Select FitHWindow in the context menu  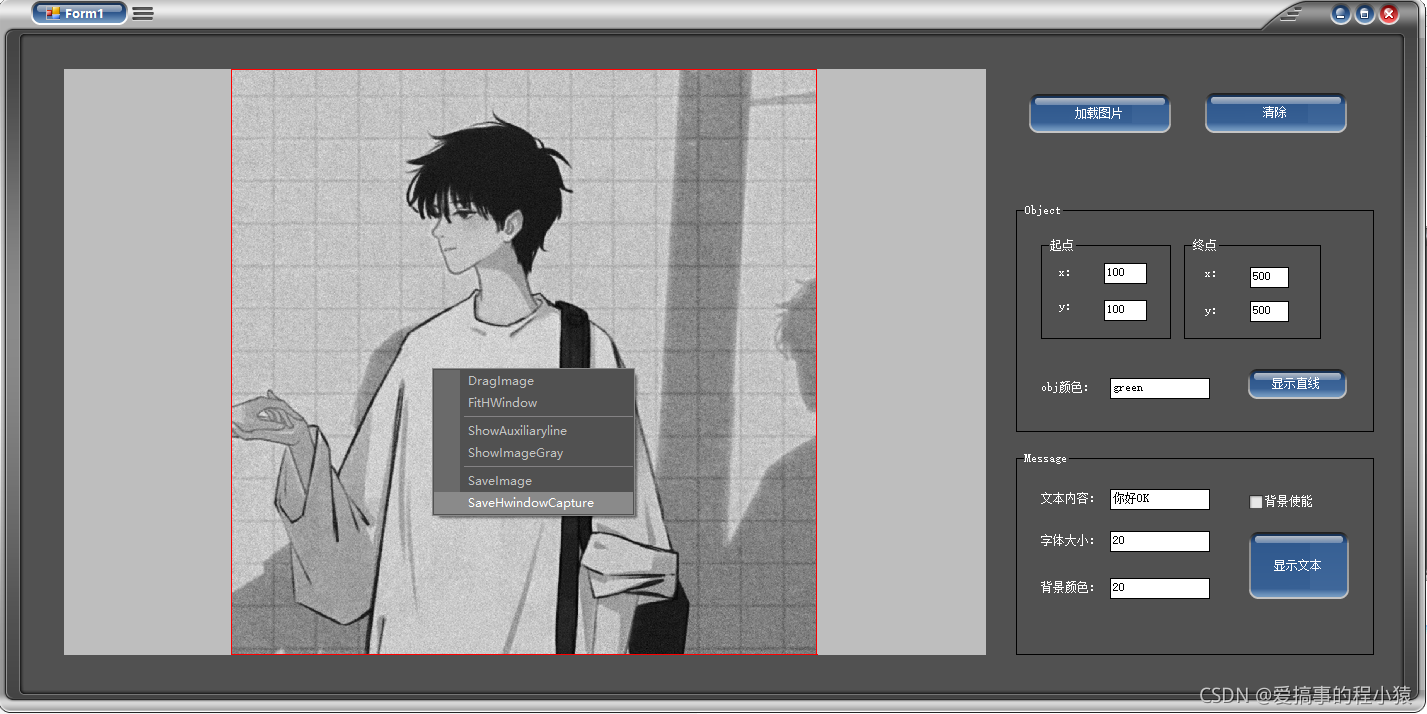tap(533, 403)
